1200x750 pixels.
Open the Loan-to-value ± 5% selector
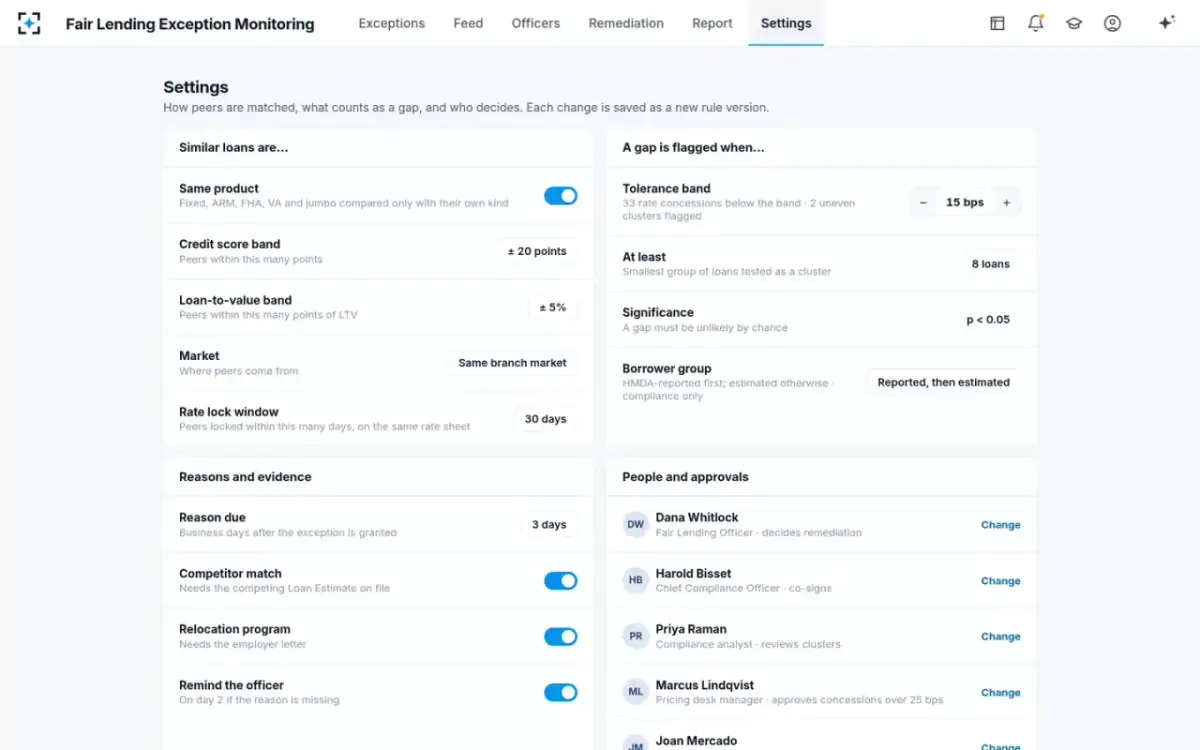[x=553, y=307]
